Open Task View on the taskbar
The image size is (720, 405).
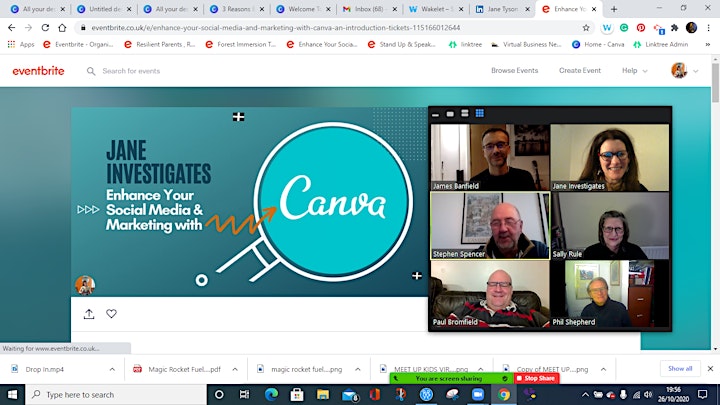click(245, 394)
